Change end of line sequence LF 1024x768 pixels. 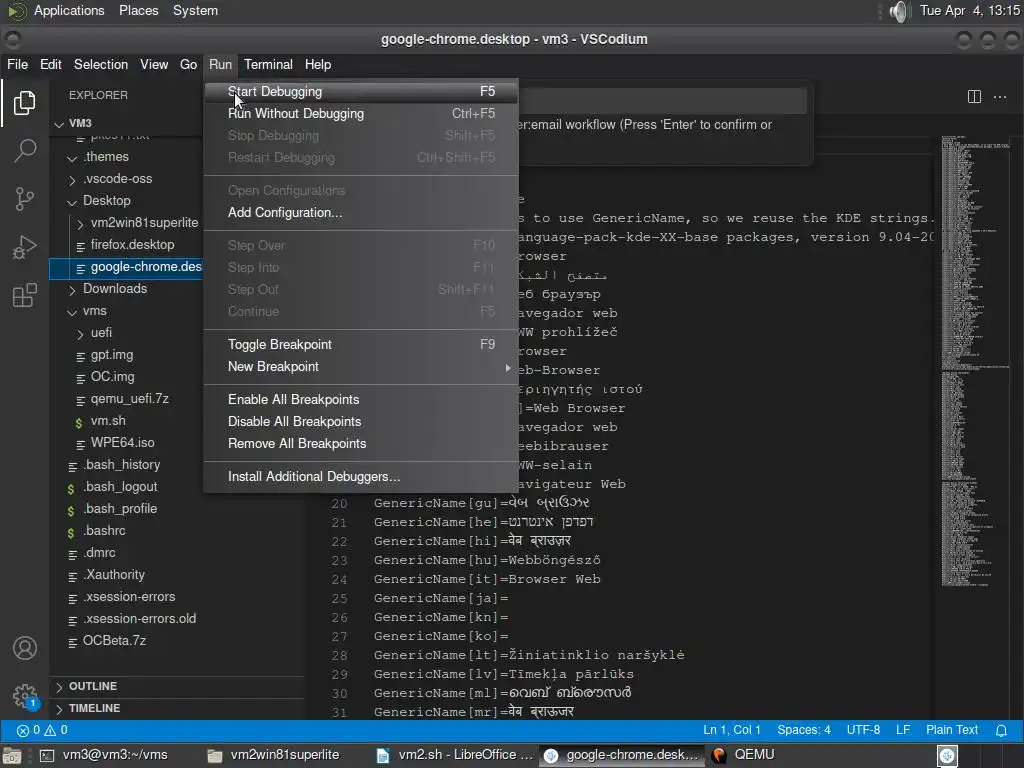tap(903, 730)
